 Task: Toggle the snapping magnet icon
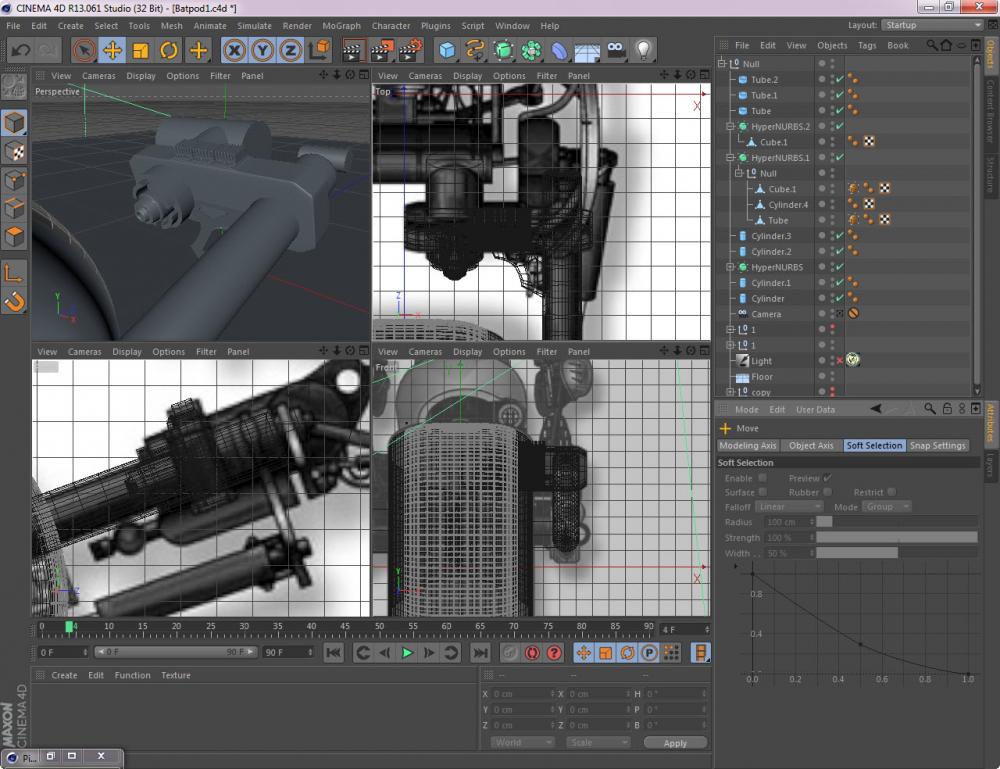click(x=14, y=301)
